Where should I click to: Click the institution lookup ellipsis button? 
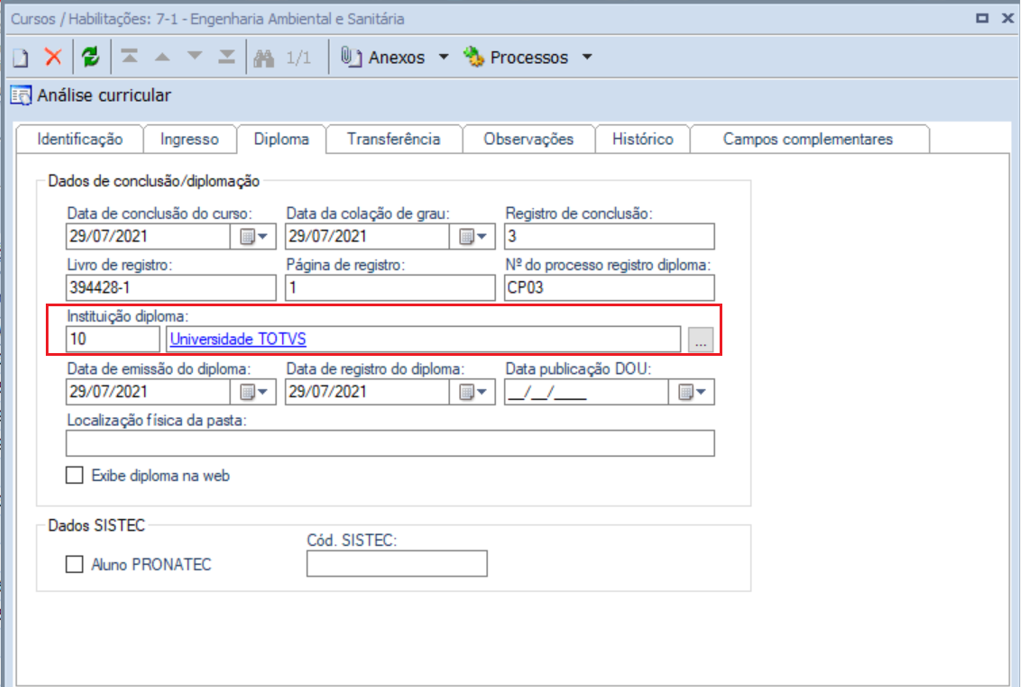pyautogui.click(x=701, y=340)
